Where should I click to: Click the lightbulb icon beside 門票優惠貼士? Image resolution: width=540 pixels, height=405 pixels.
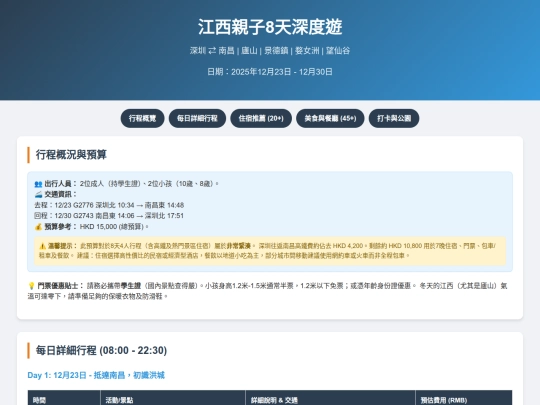[31, 286]
